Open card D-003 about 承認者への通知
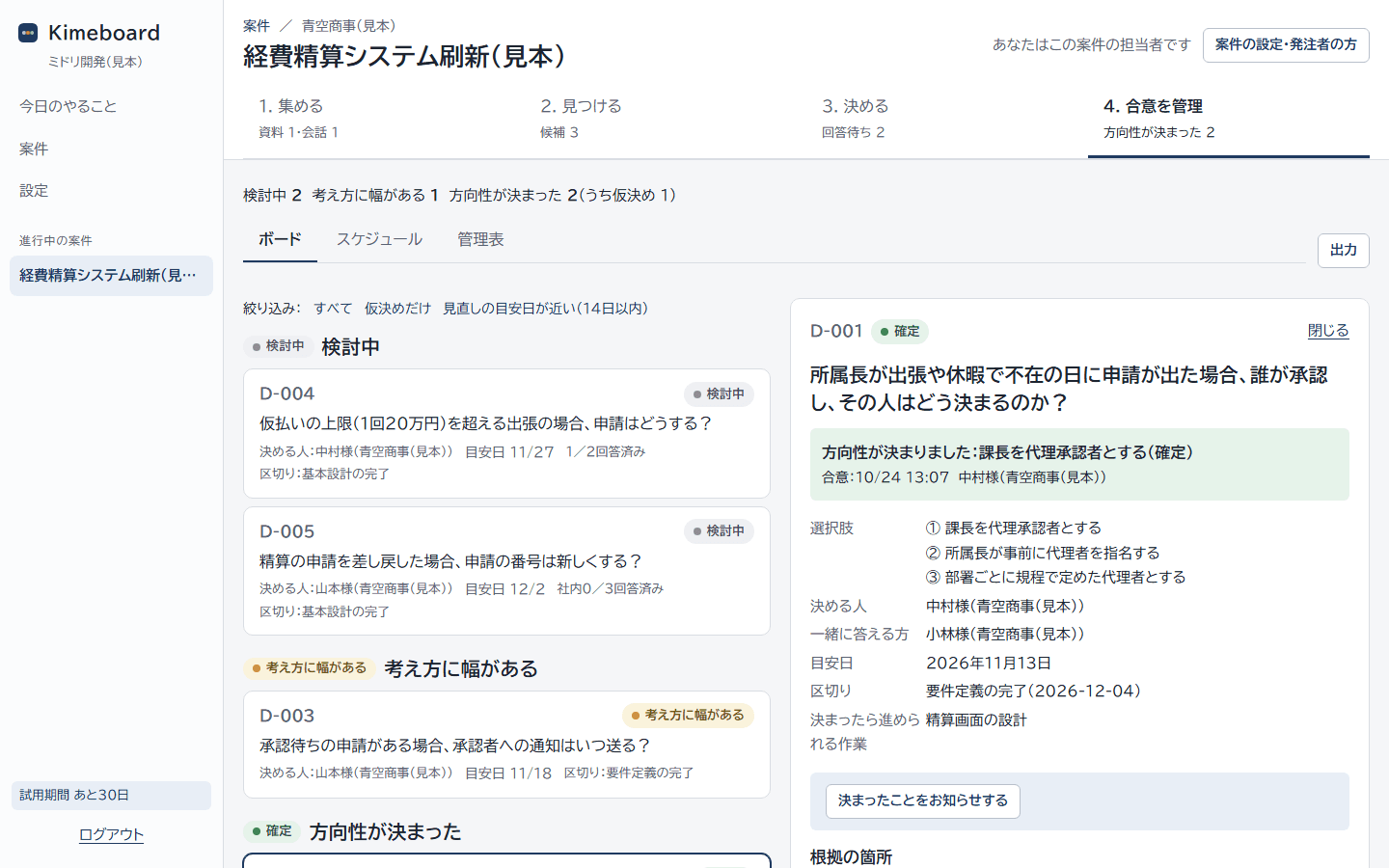Screen dimensions: 1389x868 (x=506, y=745)
